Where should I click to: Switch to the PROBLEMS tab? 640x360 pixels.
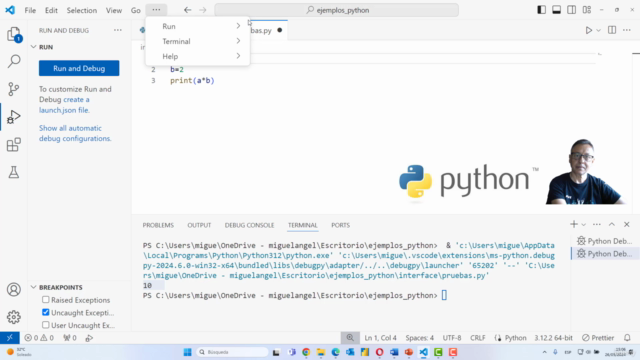(x=158, y=225)
